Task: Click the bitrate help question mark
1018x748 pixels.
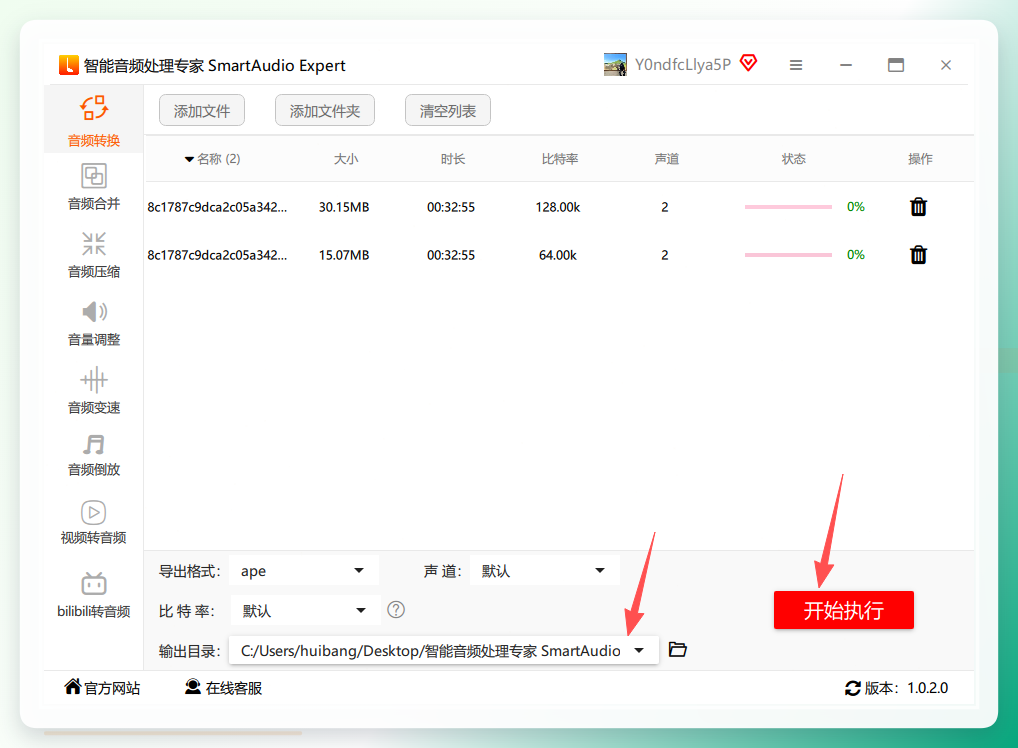Action: click(x=396, y=610)
